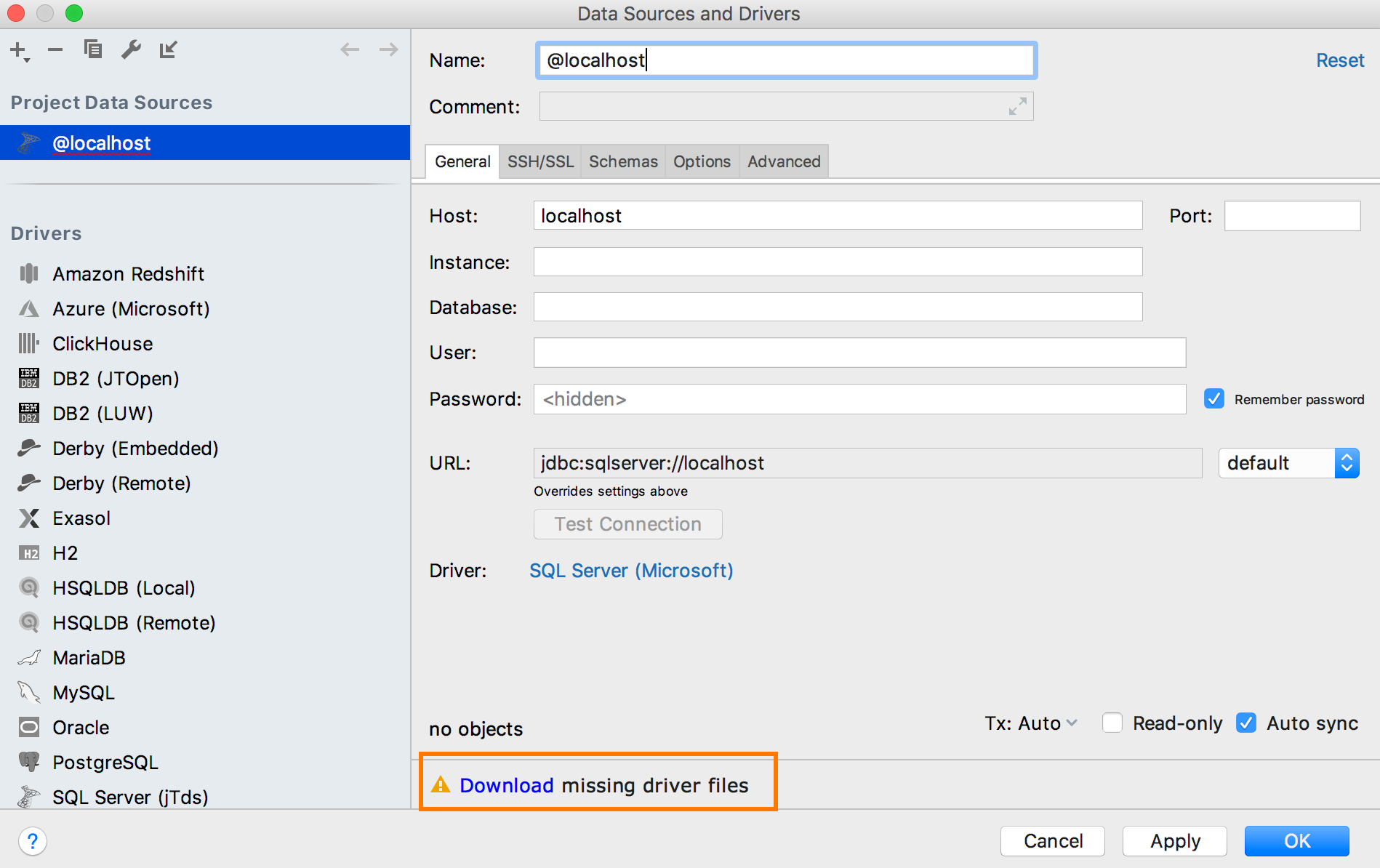Image resolution: width=1380 pixels, height=868 pixels.
Task: Click the Download missing driver link
Action: coord(507,785)
